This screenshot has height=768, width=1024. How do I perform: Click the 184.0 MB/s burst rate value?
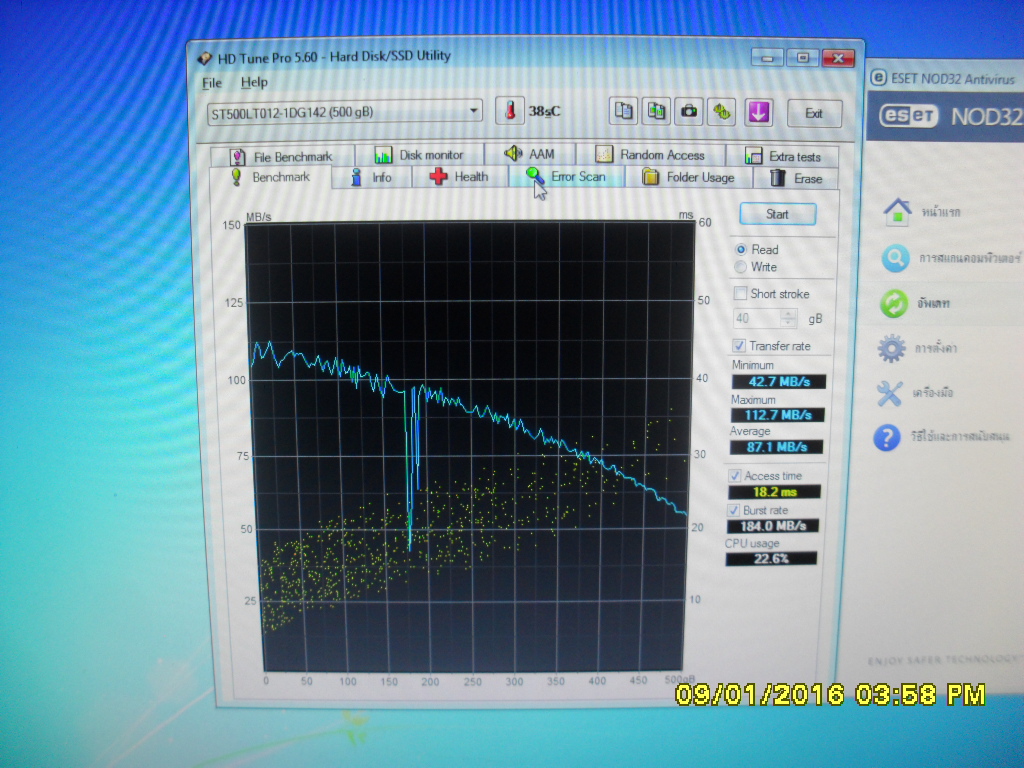click(773, 526)
